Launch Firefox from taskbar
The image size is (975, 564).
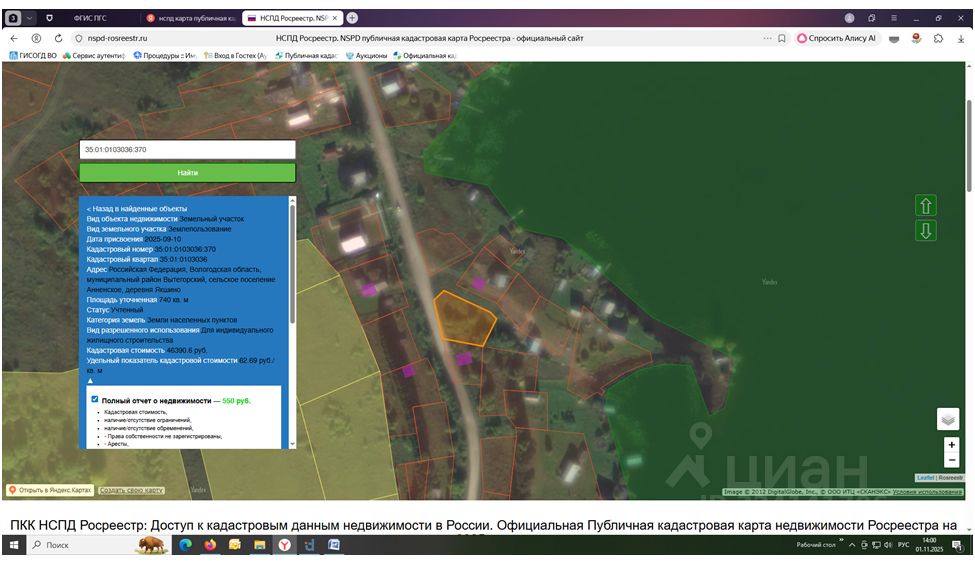(210, 545)
